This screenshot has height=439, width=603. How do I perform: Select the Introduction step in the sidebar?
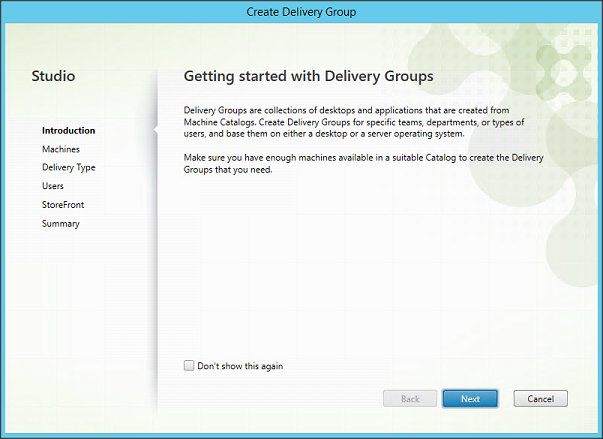[68, 130]
